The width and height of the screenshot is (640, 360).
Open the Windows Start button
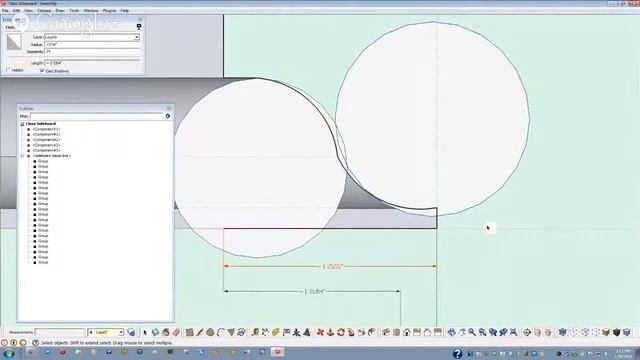tap(8, 353)
